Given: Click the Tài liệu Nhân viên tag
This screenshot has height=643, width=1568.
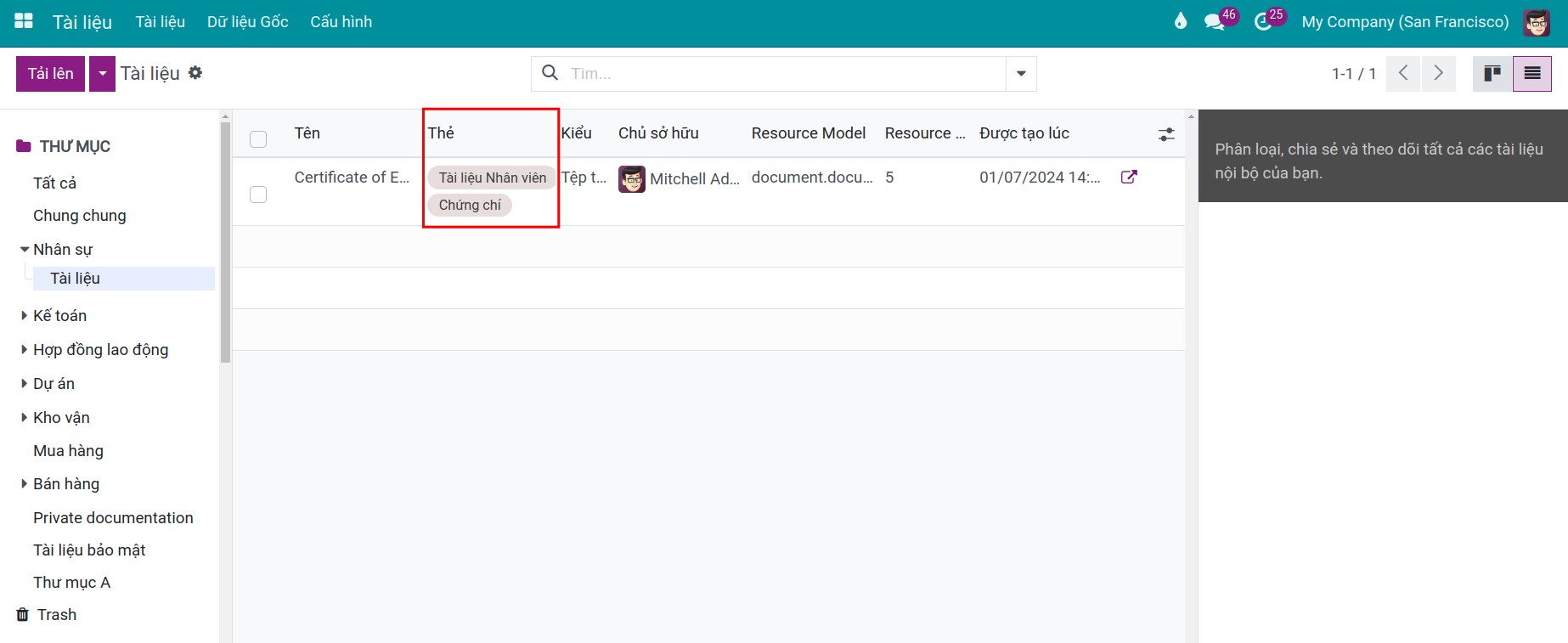Looking at the screenshot, I should coord(493,178).
